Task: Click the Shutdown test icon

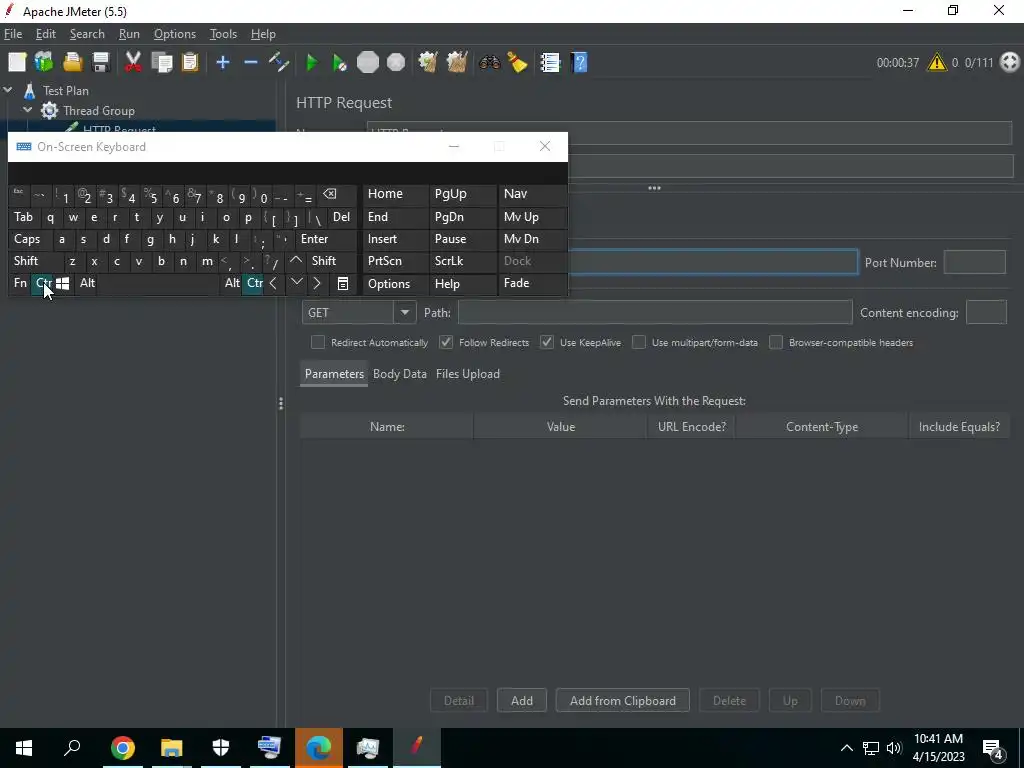Action: (x=396, y=63)
